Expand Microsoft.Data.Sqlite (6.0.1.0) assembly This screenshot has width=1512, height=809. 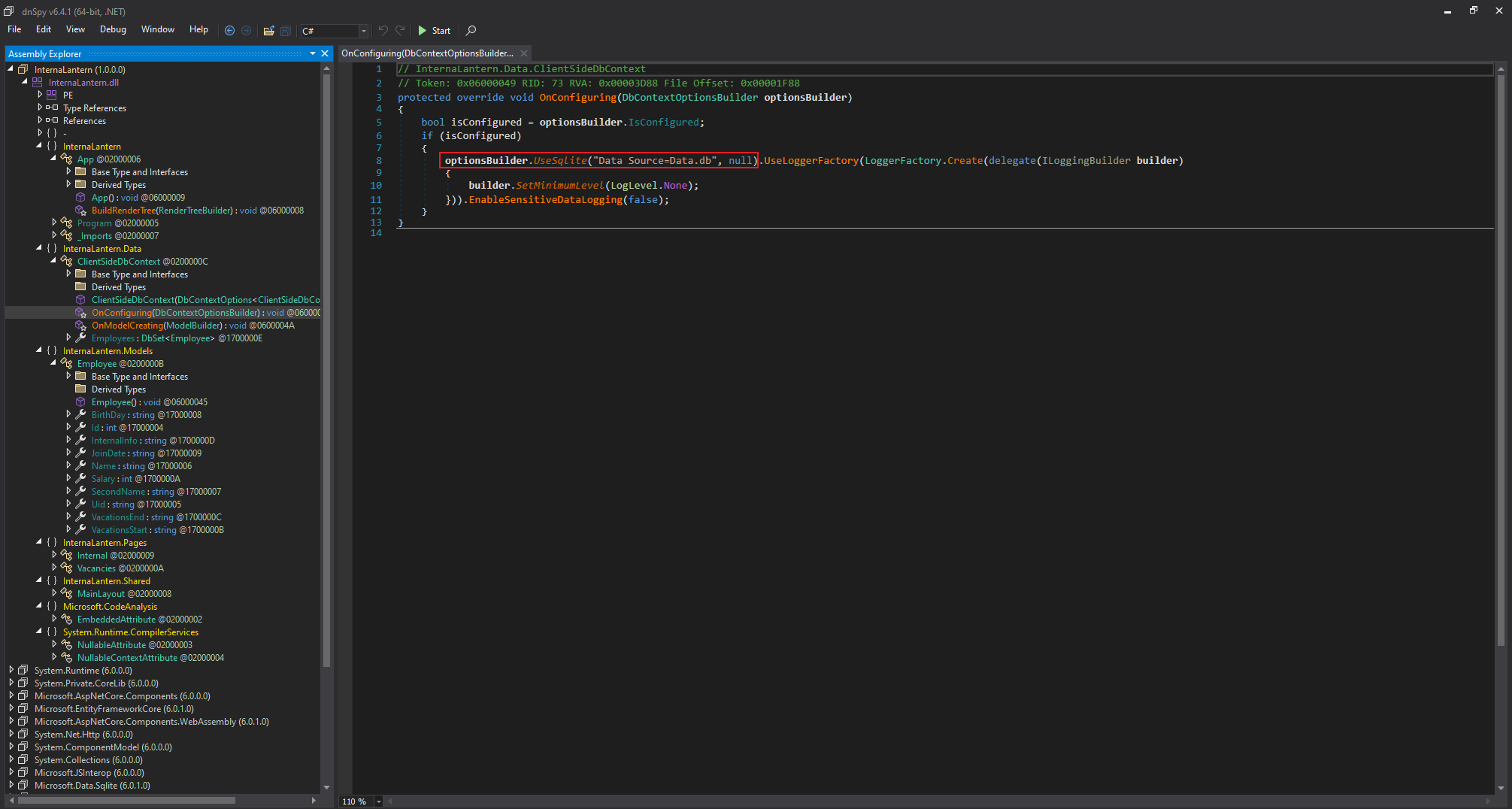(x=11, y=785)
